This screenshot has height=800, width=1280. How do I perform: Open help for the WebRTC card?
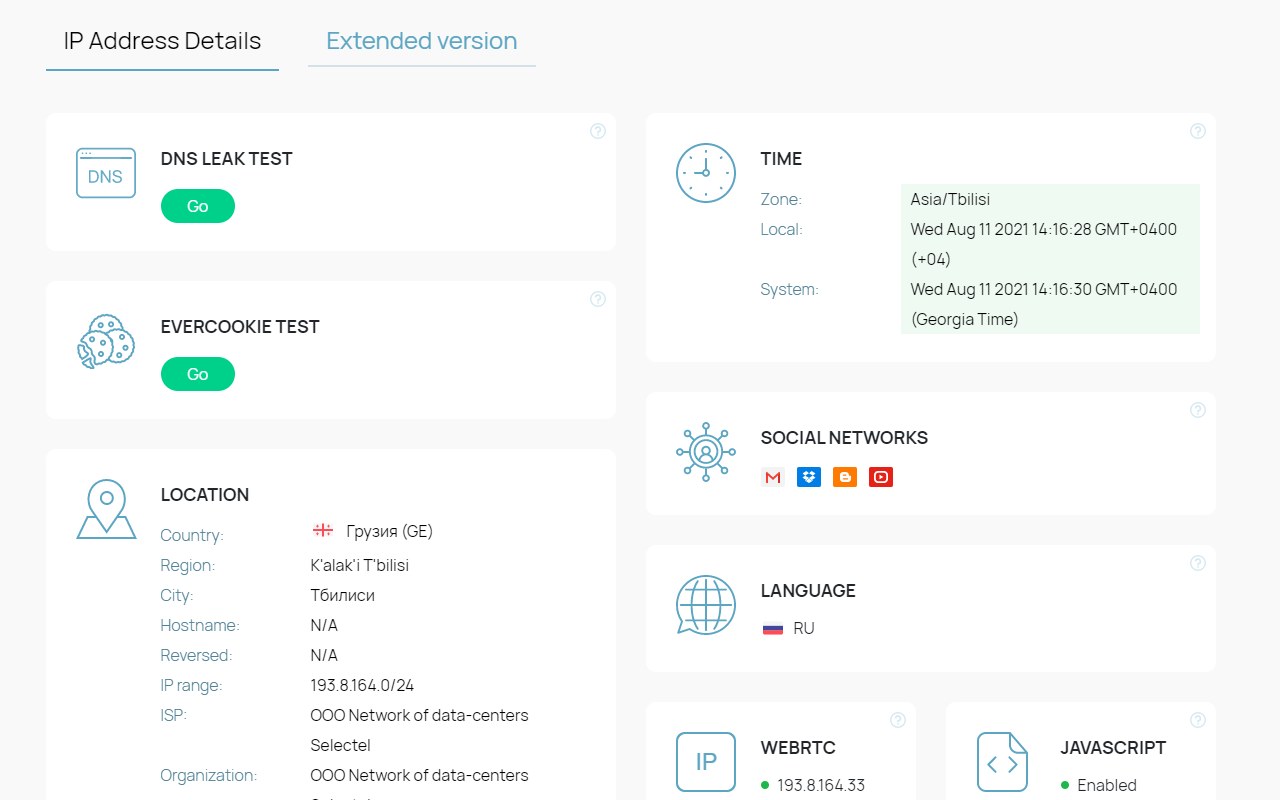[898, 720]
